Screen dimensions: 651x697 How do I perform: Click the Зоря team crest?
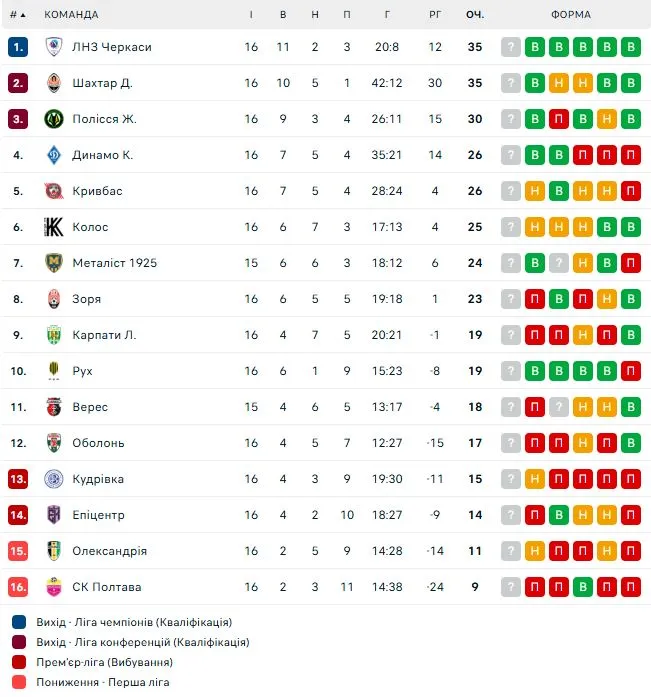(54, 299)
